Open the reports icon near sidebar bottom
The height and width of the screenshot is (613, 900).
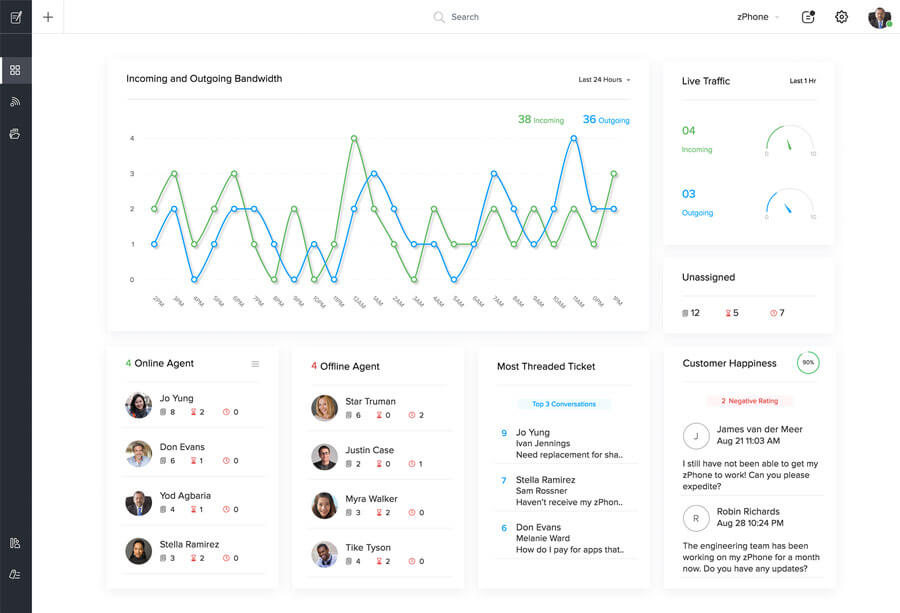pos(15,543)
